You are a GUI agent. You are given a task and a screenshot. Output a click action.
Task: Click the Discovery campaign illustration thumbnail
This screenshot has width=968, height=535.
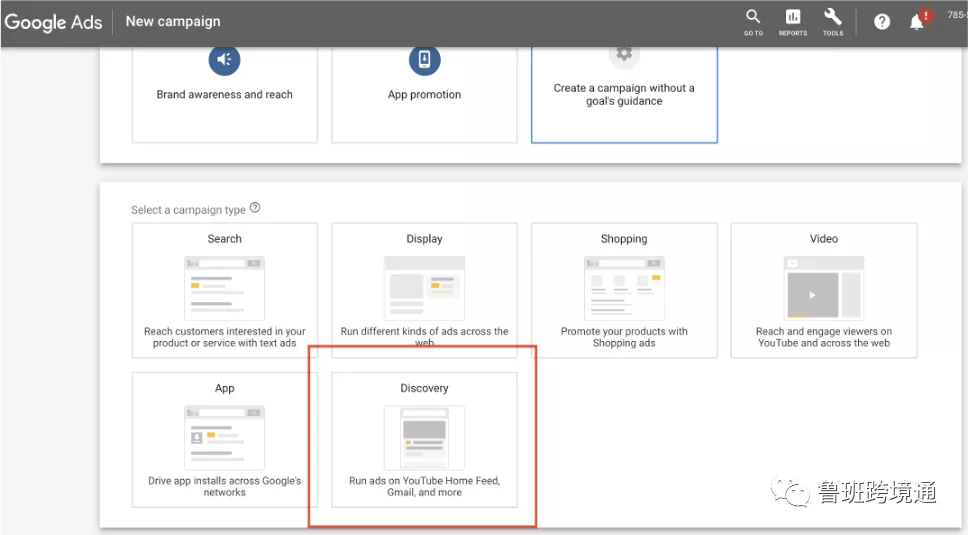(424, 438)
